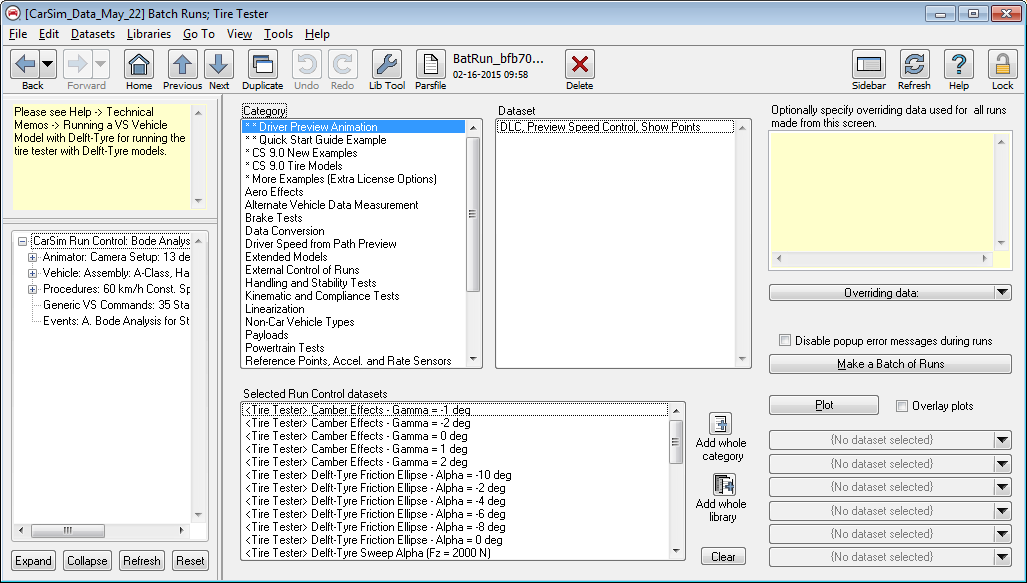Click the Expand button below tree
Viewport: 1027px width, 583px height.
coord(33,561)
